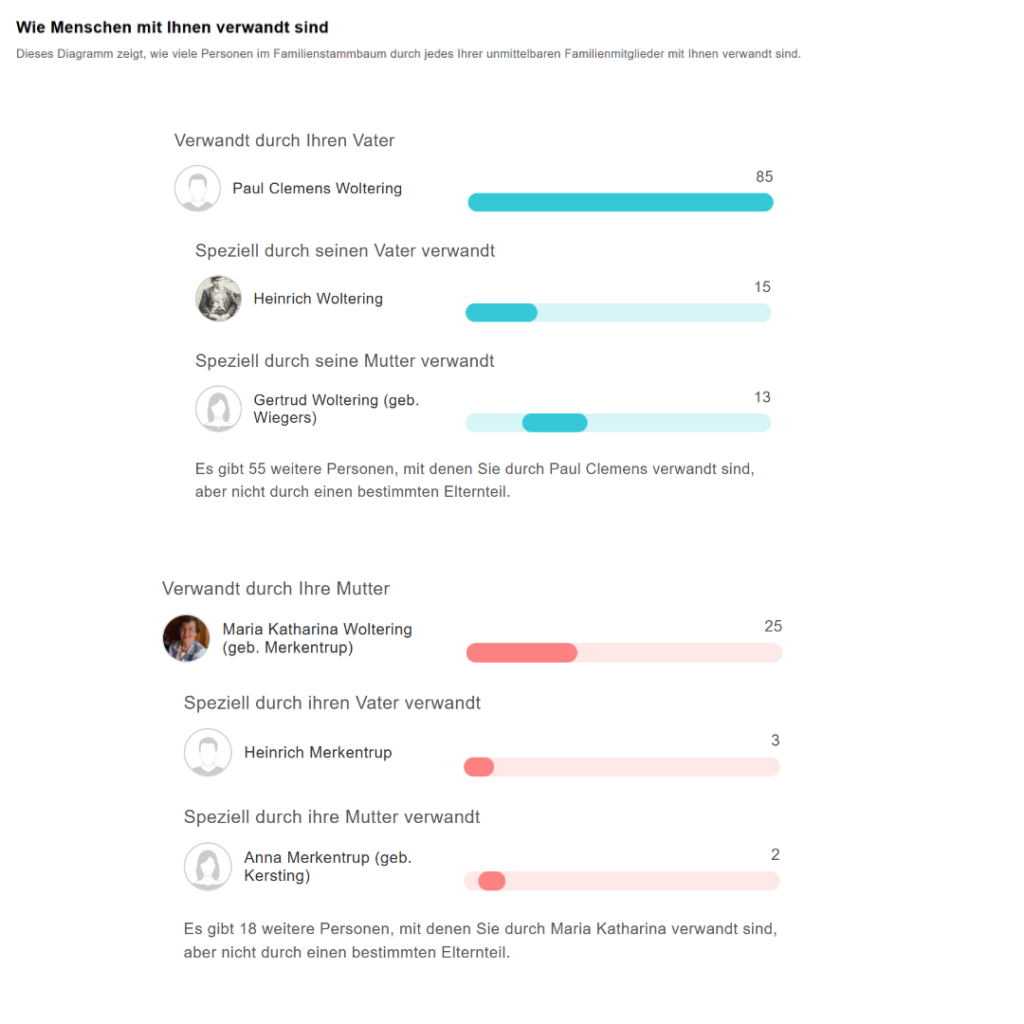
Task: Click the small red bar for Anna Merkentrup
Action: point(492,881)
